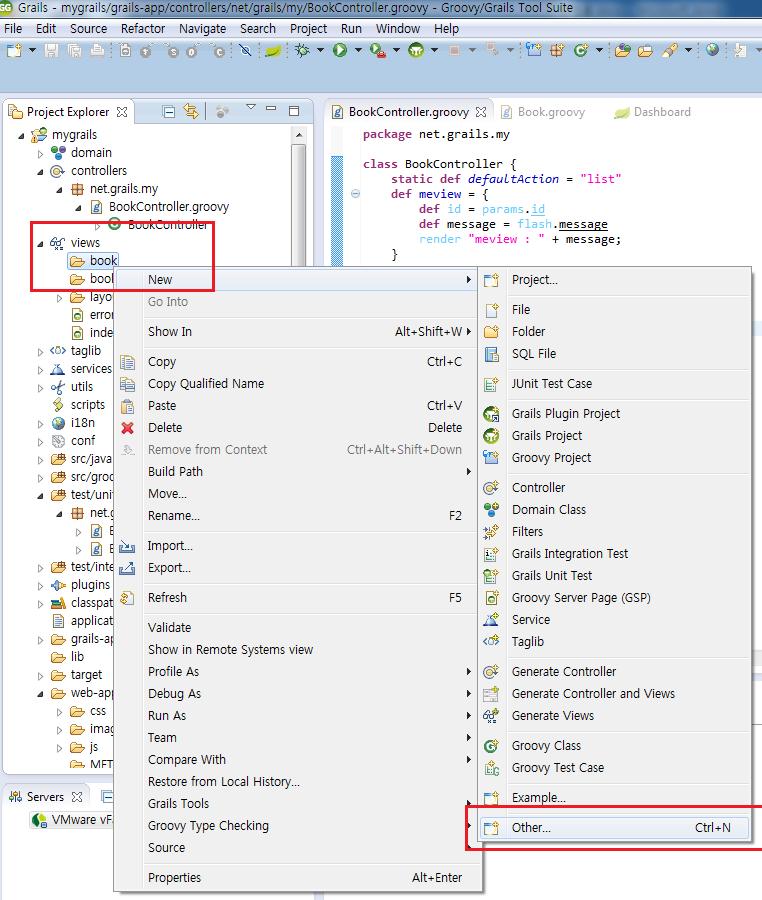Open the Navigate menu
Viewport: 762px width, 900px height.
[x=202, y=29]
